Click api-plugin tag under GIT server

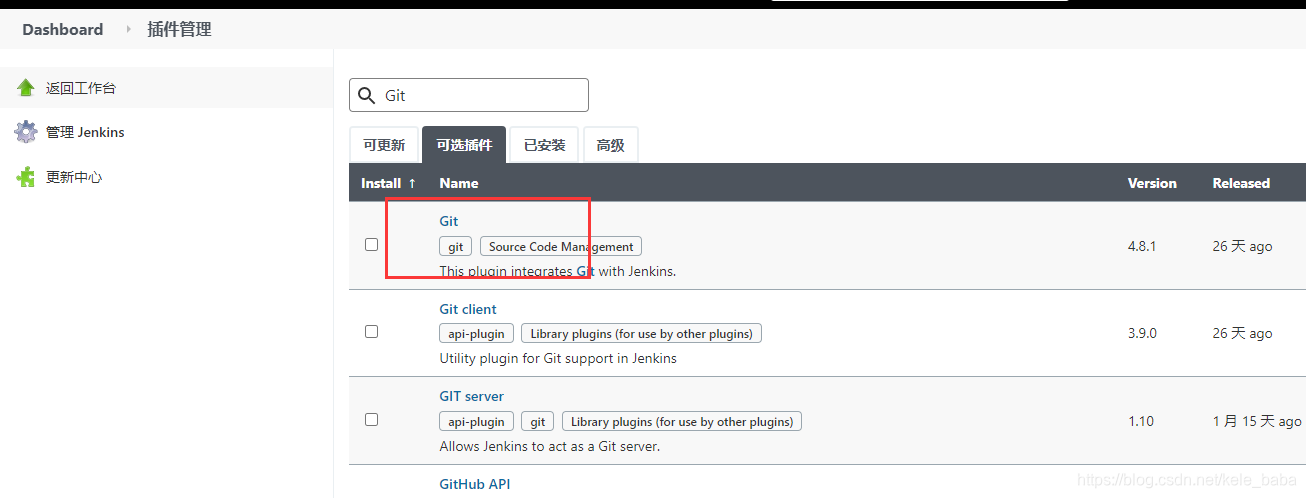coord(477,421)
